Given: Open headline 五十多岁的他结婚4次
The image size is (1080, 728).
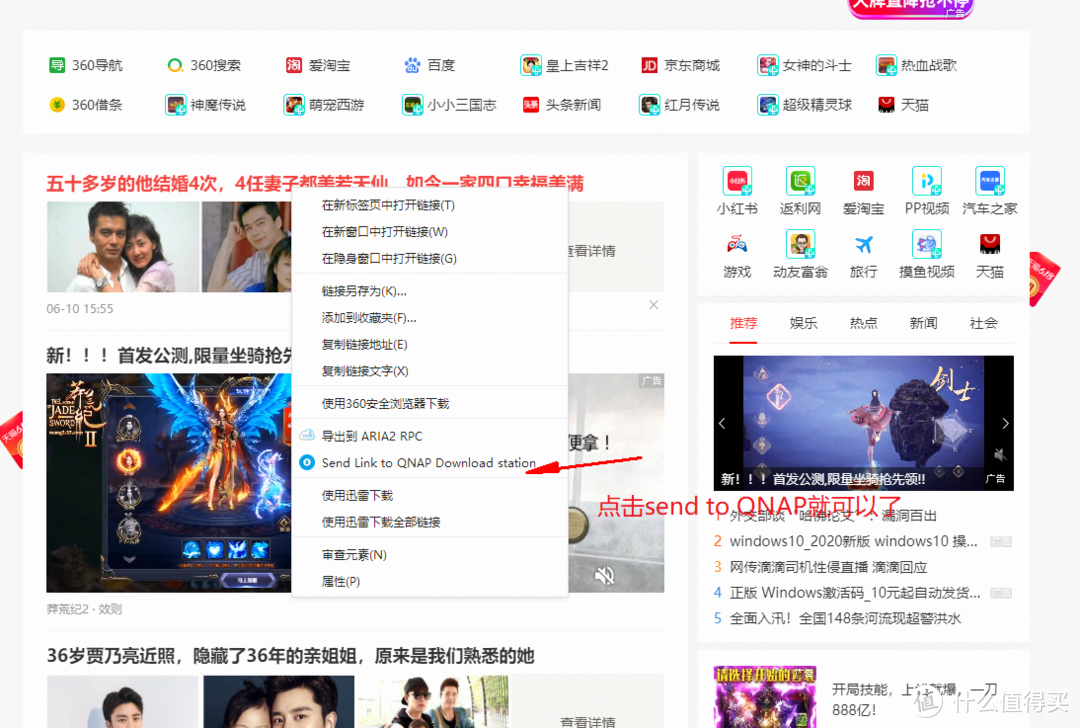Looking at the screenshot, I should click(315, 183).
